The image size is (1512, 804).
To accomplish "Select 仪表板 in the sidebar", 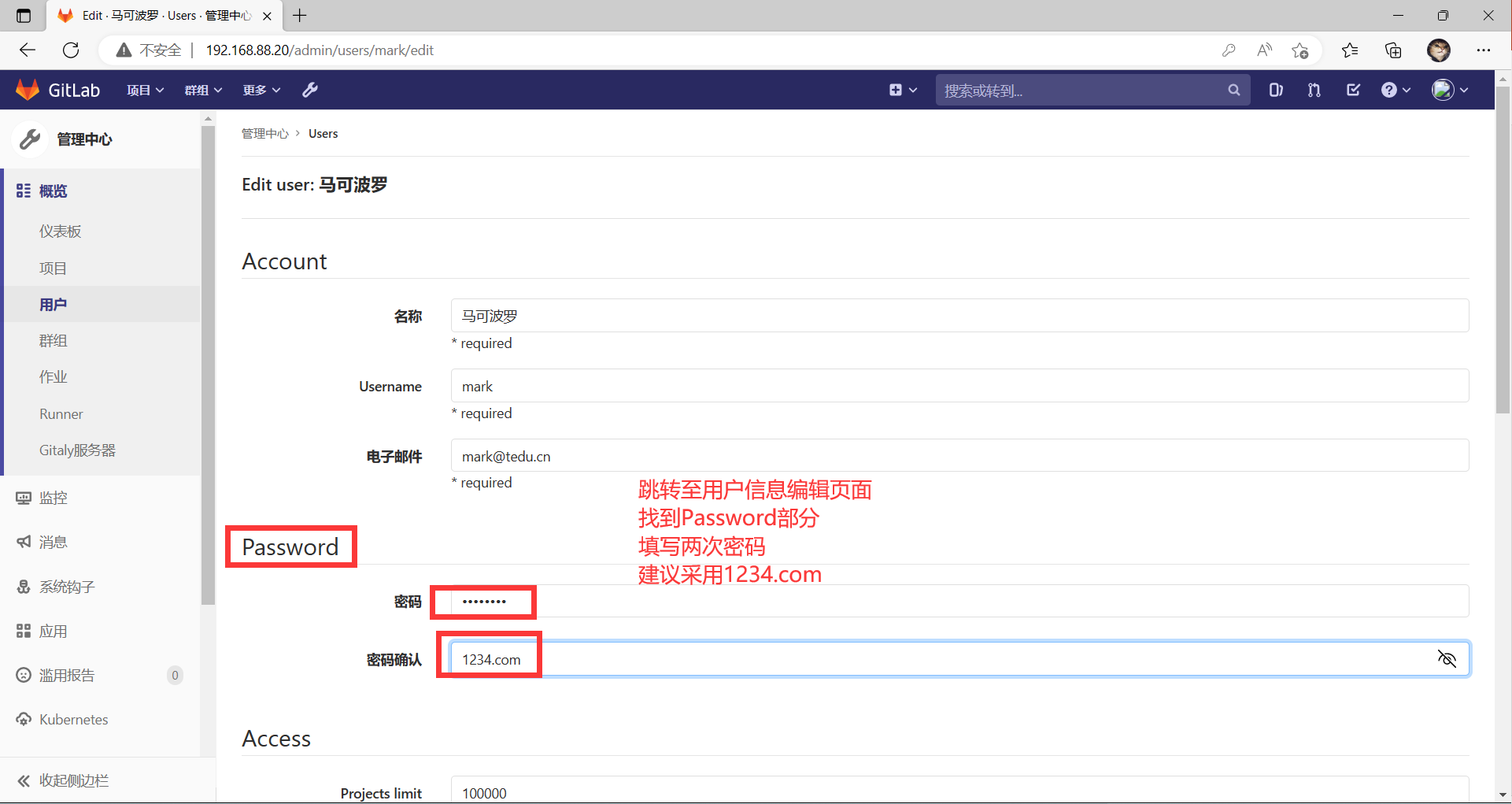I will tap(61, 232).
